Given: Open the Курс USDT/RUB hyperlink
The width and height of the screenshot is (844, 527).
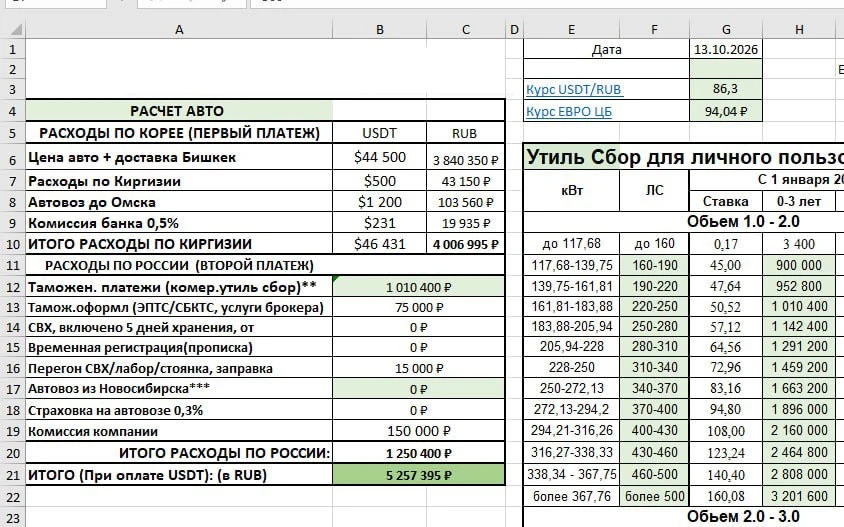Looking at the screenshot, I should (574, 89).
